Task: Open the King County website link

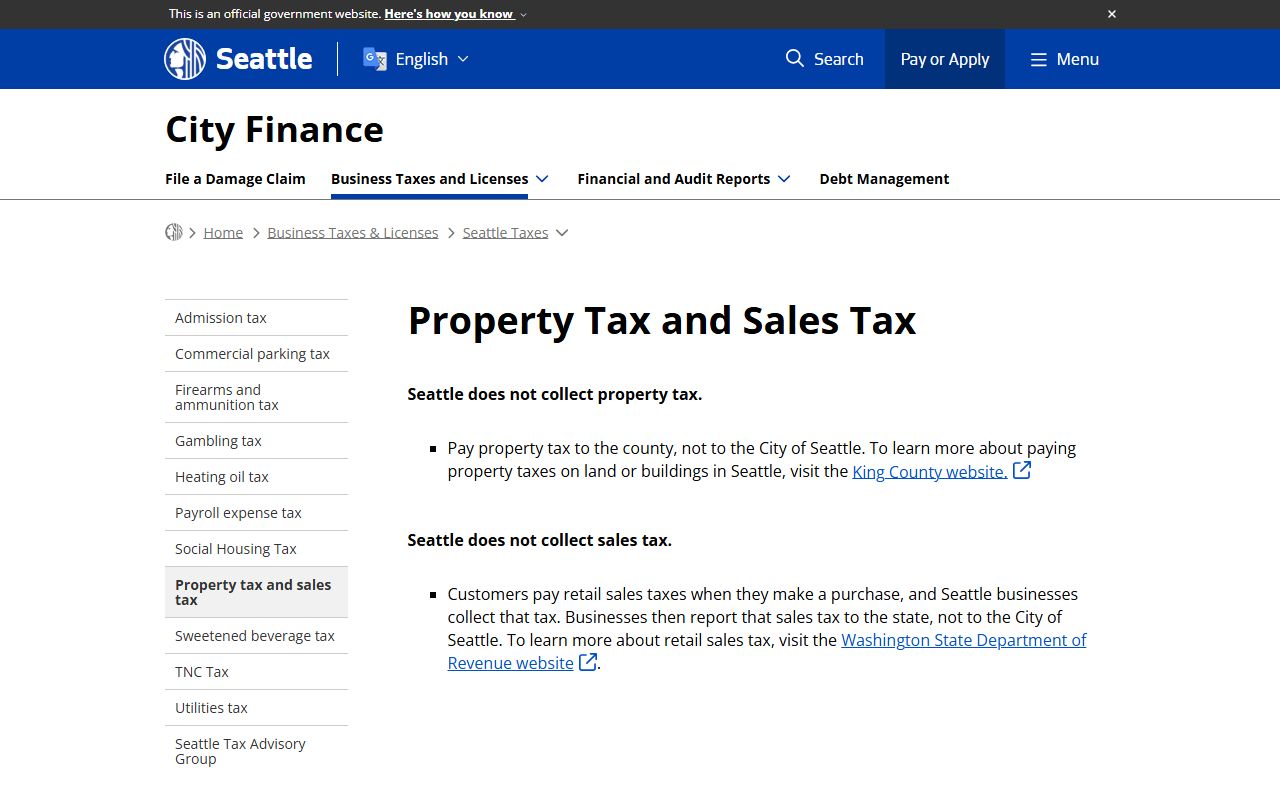Action: click(930, 471)
